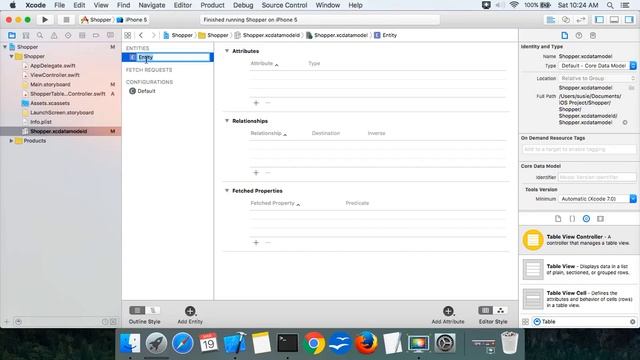Click the object library filter field containing Table
Viewport: 640px width, 360px height.
point(584,322)
